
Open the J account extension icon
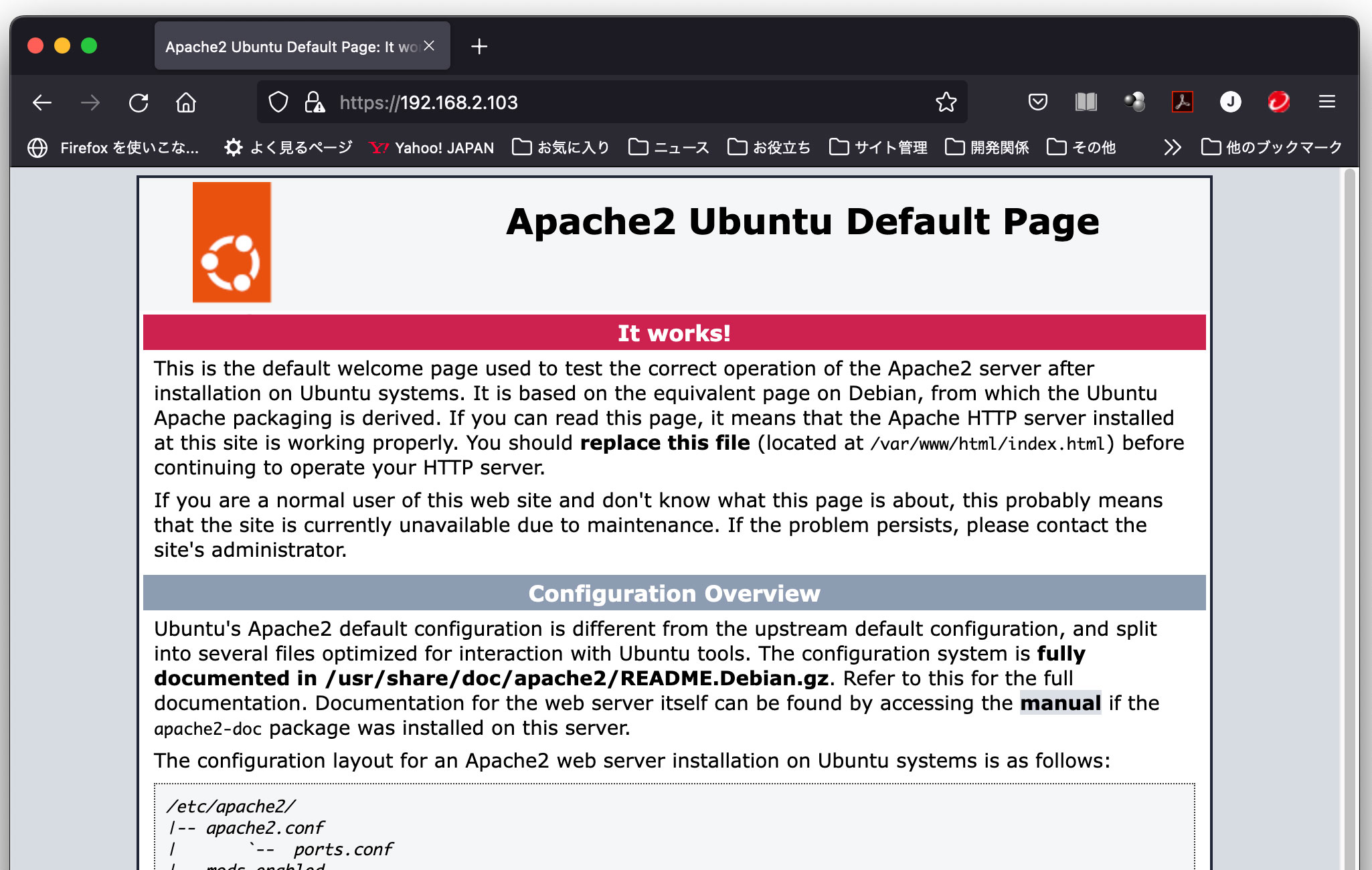[x=1231, y=102]
